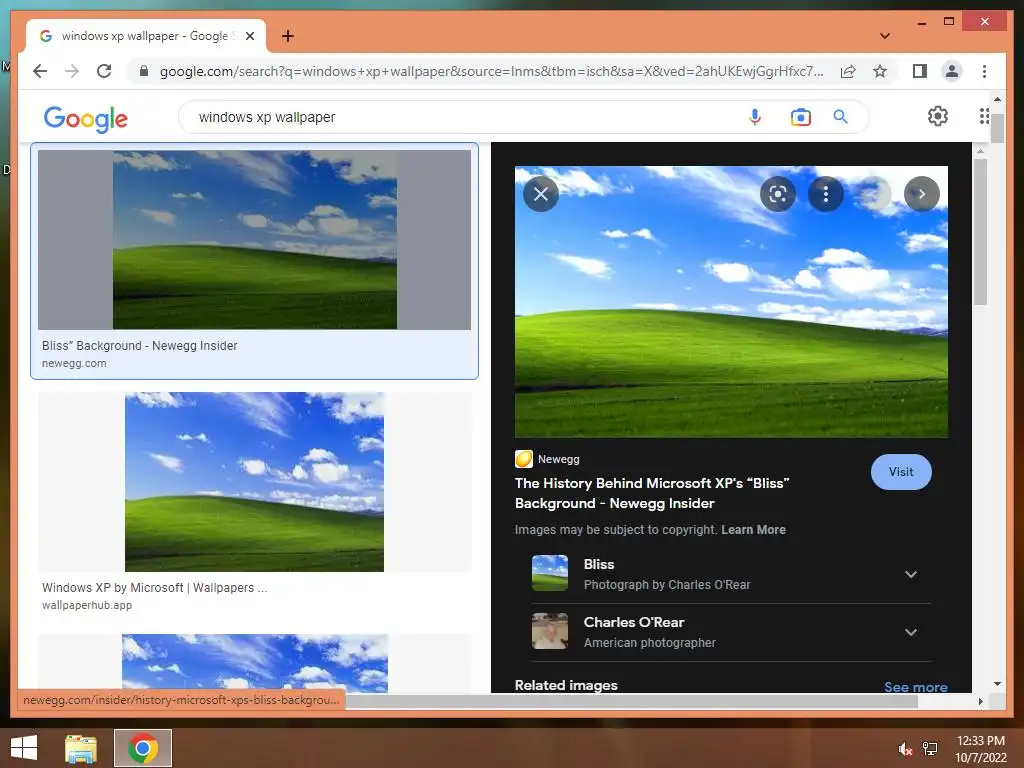
Task: Click the page scrollbar down arrow
Action: tap(997, 684)
